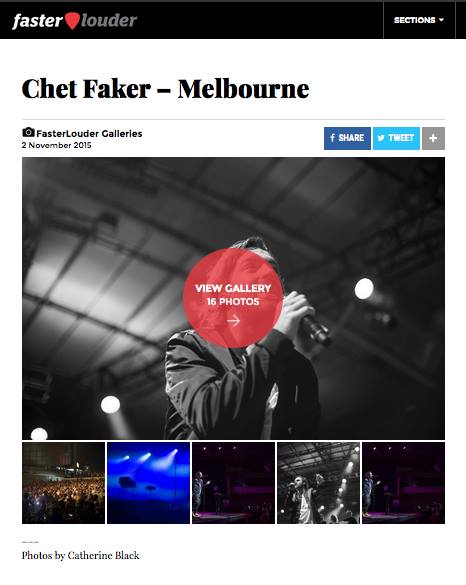Click the Chet Faker – Melbourne headline
466x585 pixels.
pyautogui.click(x=165, y=89)
